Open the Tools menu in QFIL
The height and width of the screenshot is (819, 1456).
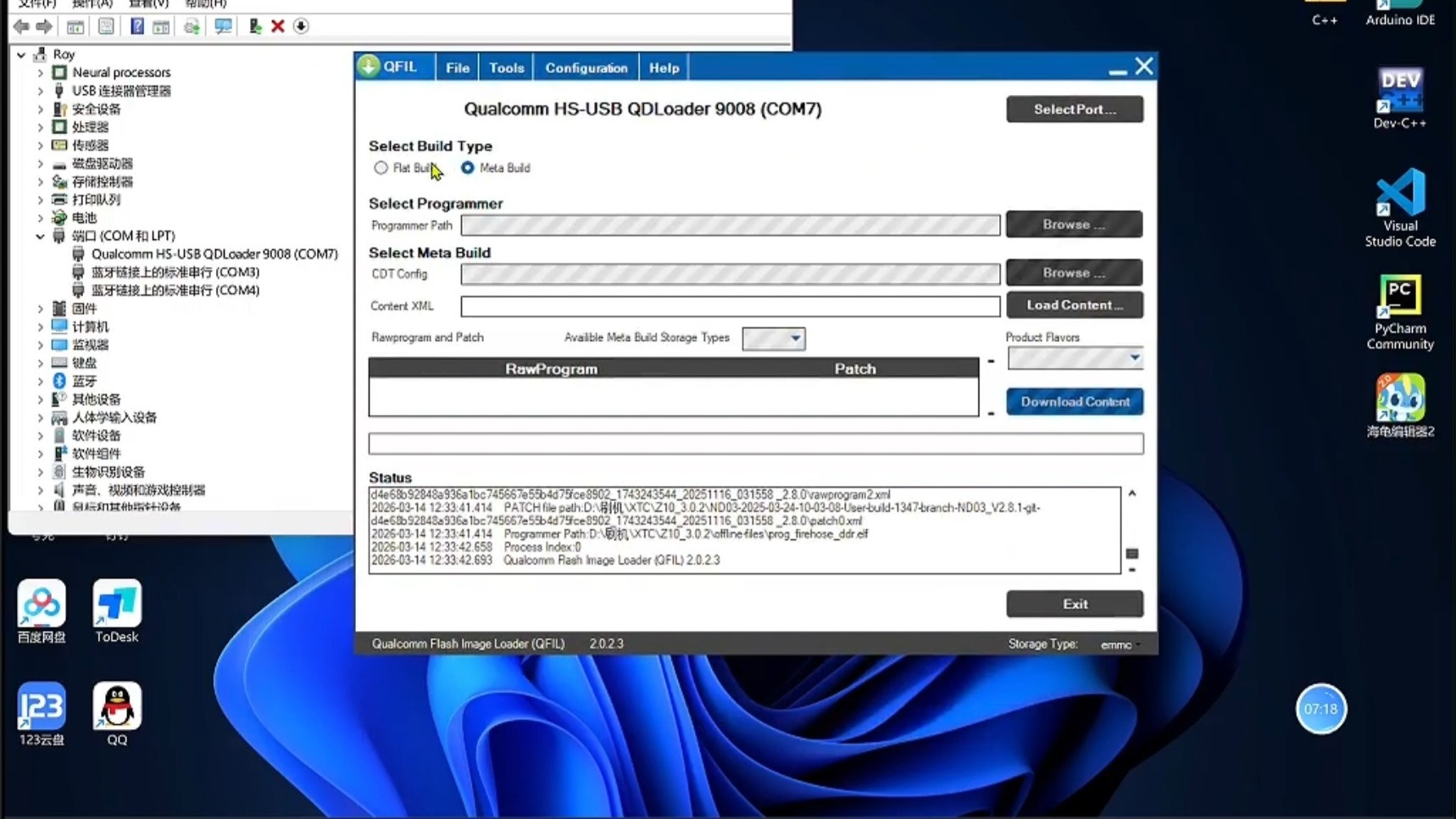pyautogui.click(x=507, y=68)
